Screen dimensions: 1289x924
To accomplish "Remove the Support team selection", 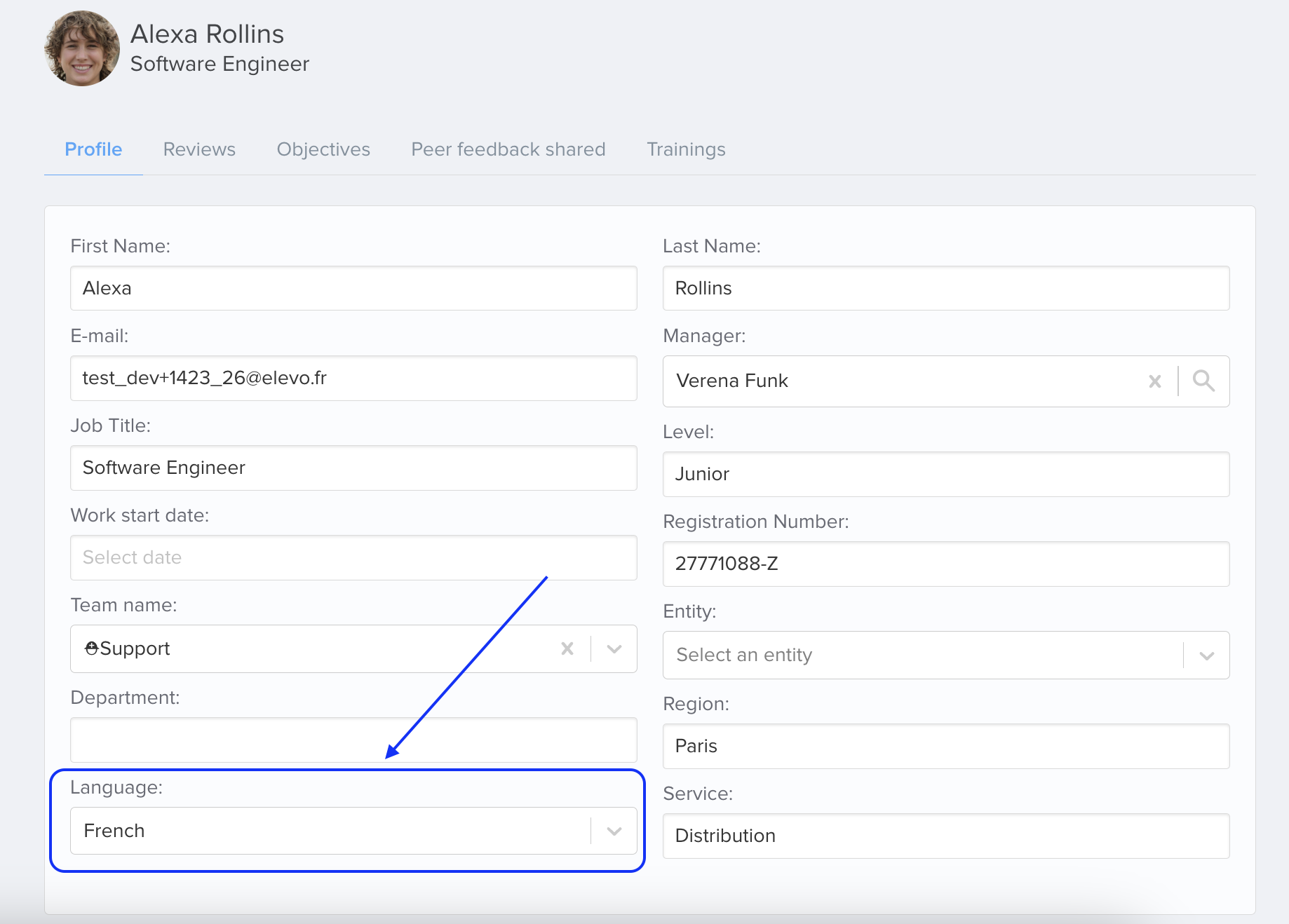I will tap(567, 648).
